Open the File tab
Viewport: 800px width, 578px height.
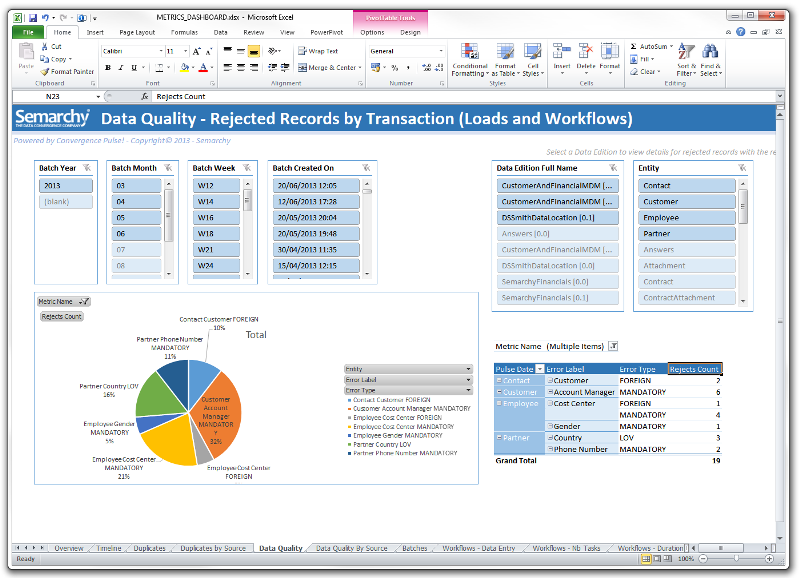click(x=28, y=32)
